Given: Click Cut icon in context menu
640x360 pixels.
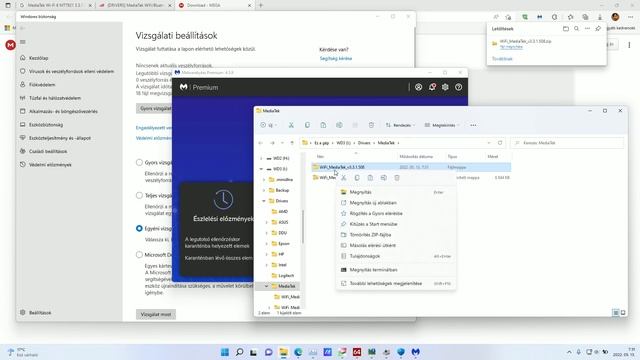Looking at the screenshot, I should click(344, 178).
